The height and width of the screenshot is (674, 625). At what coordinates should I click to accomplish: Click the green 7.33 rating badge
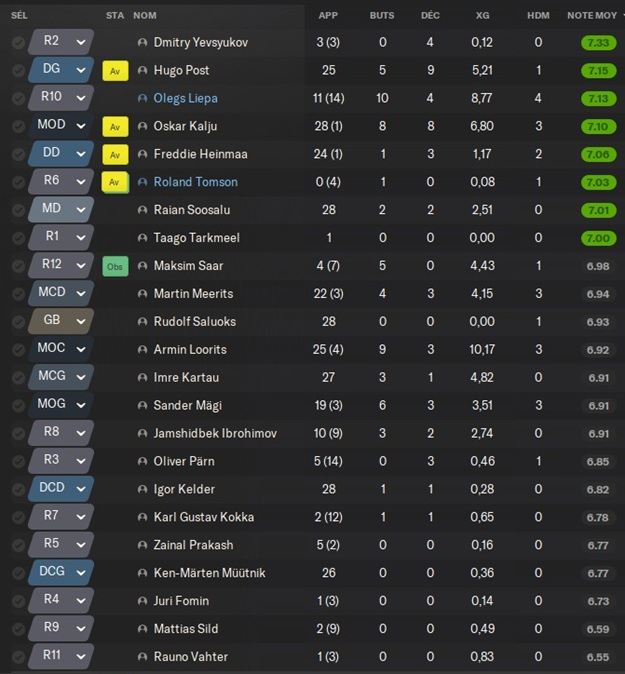click(x=597, y=43)
